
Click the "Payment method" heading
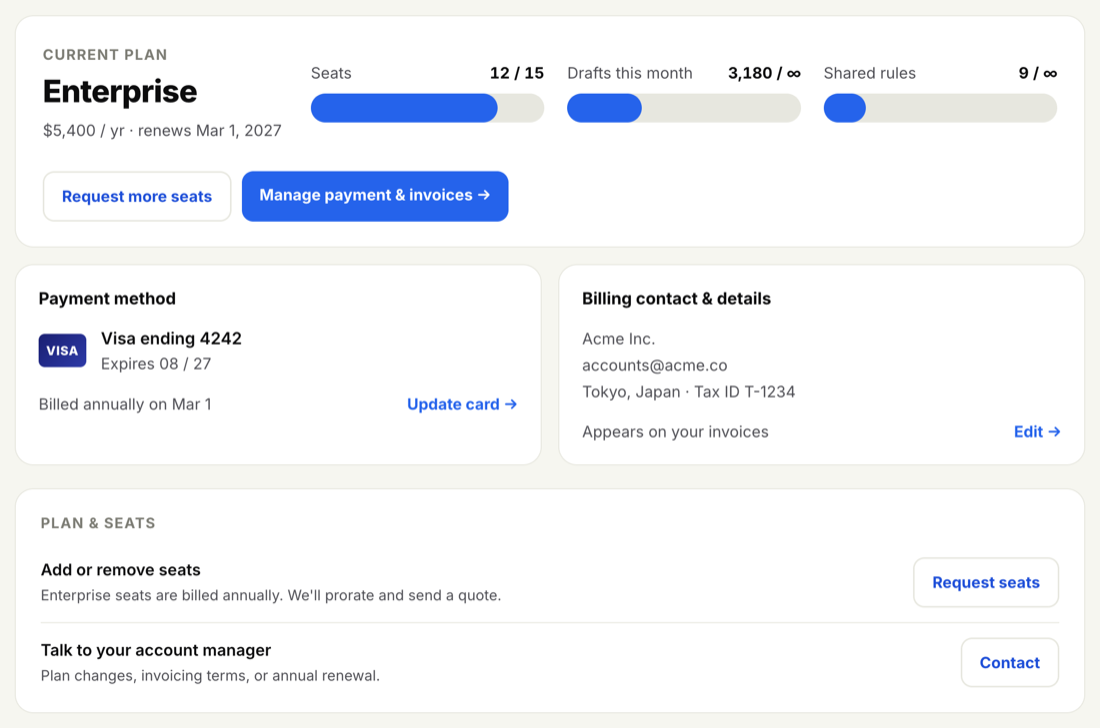click(x=107, y=299)
